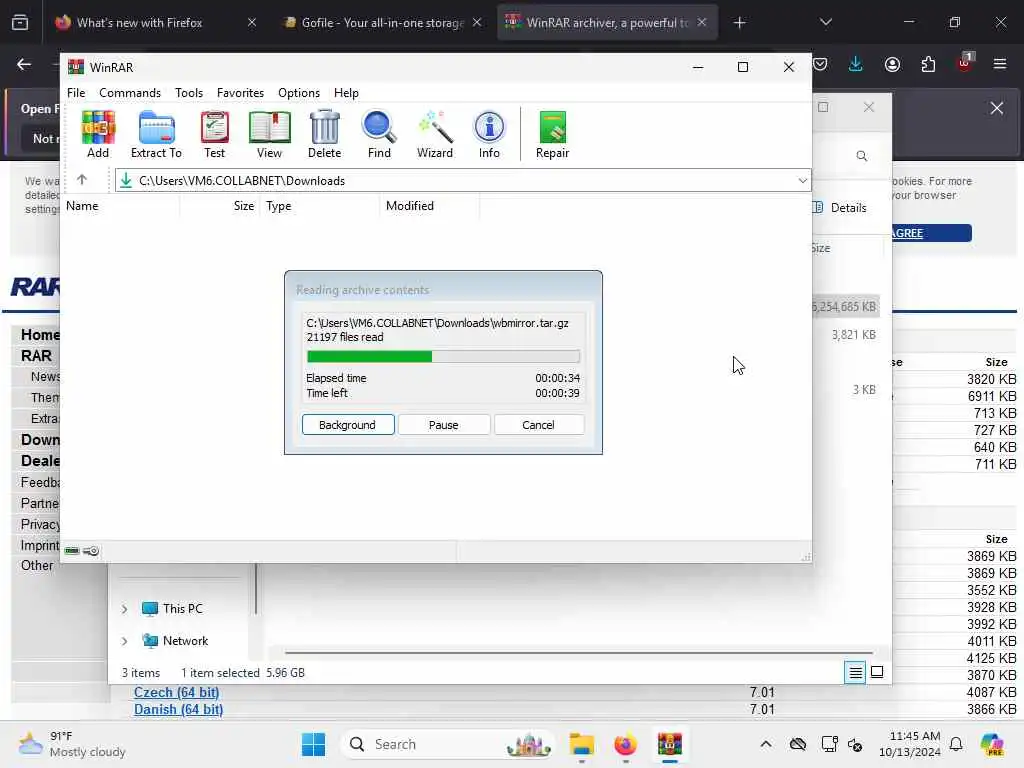Open Firefox downloads arrow icon

[x=856, y=64]
